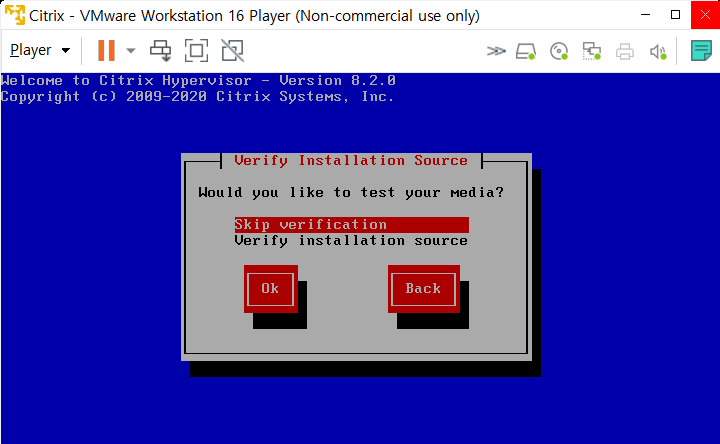Image resolution: width=720 pixels, height=444 pixels.
Task: Enter full screen mode
Action: coord(197,51)
